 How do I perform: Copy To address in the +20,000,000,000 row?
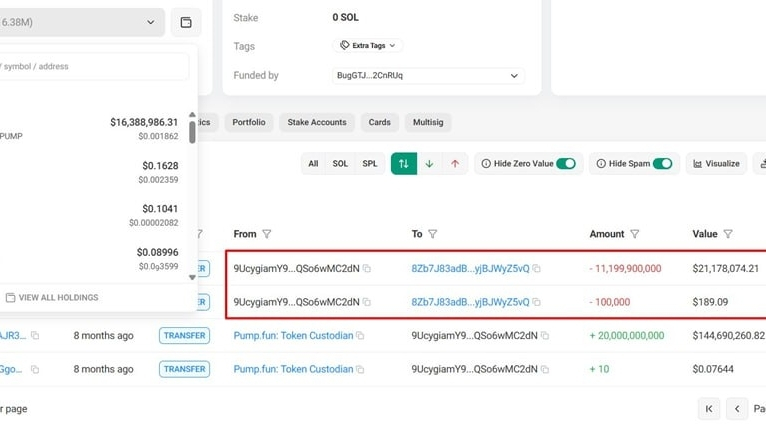pyautogui.click(x=545, y=336)
